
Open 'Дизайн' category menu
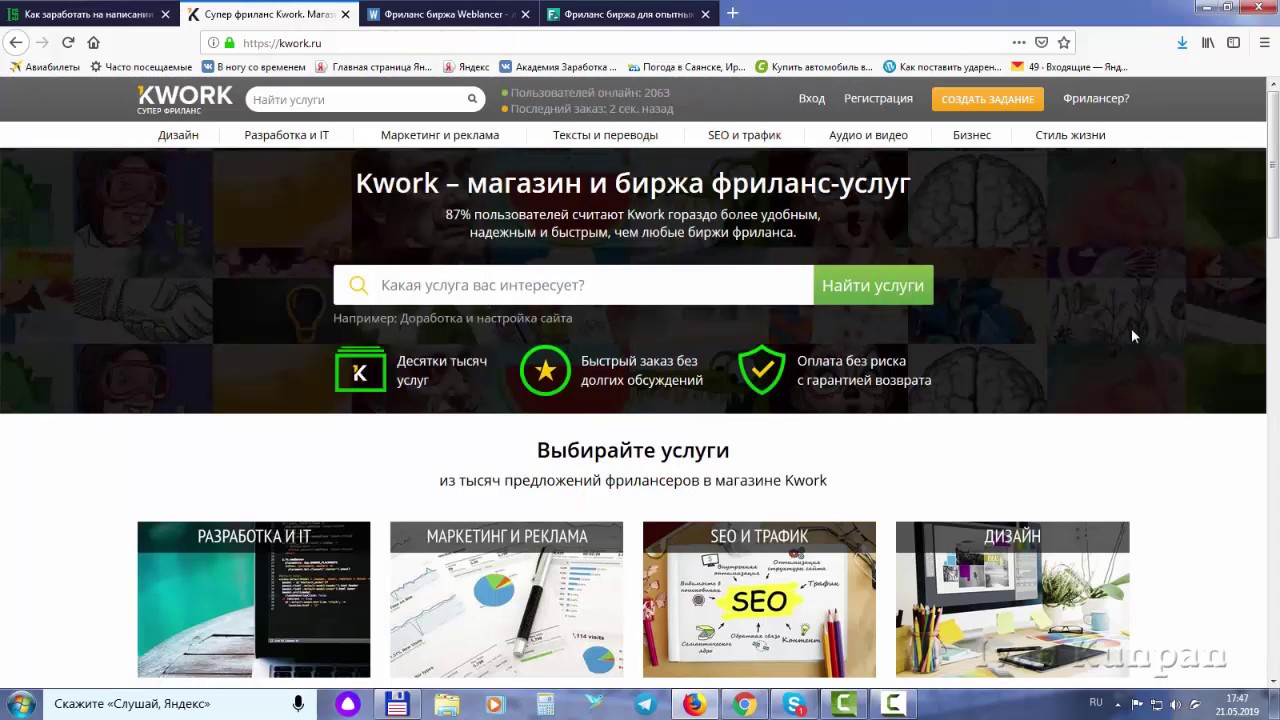click(x=178, y=135)
